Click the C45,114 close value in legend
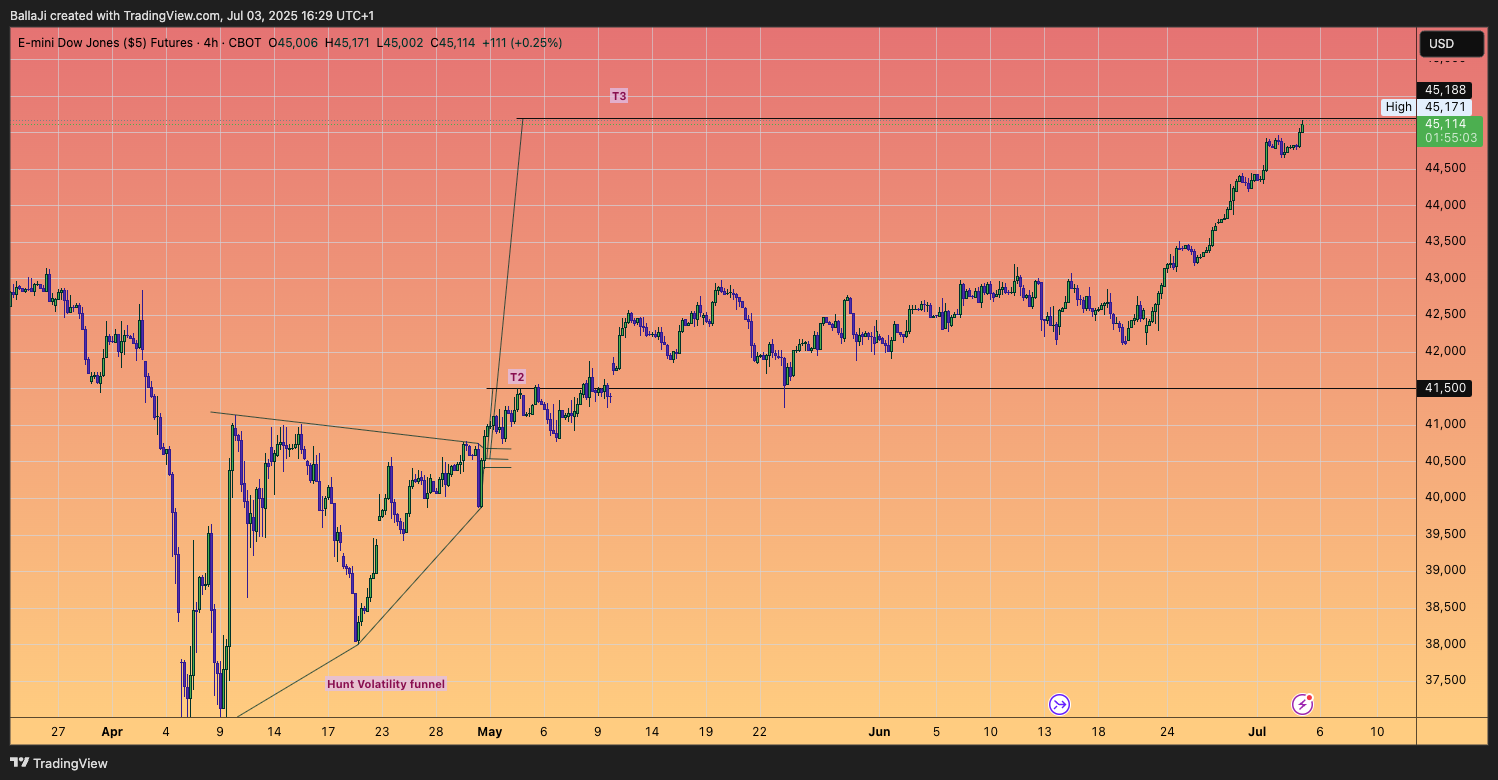Viewport: 1498px width, 780px height. (453, 43)
